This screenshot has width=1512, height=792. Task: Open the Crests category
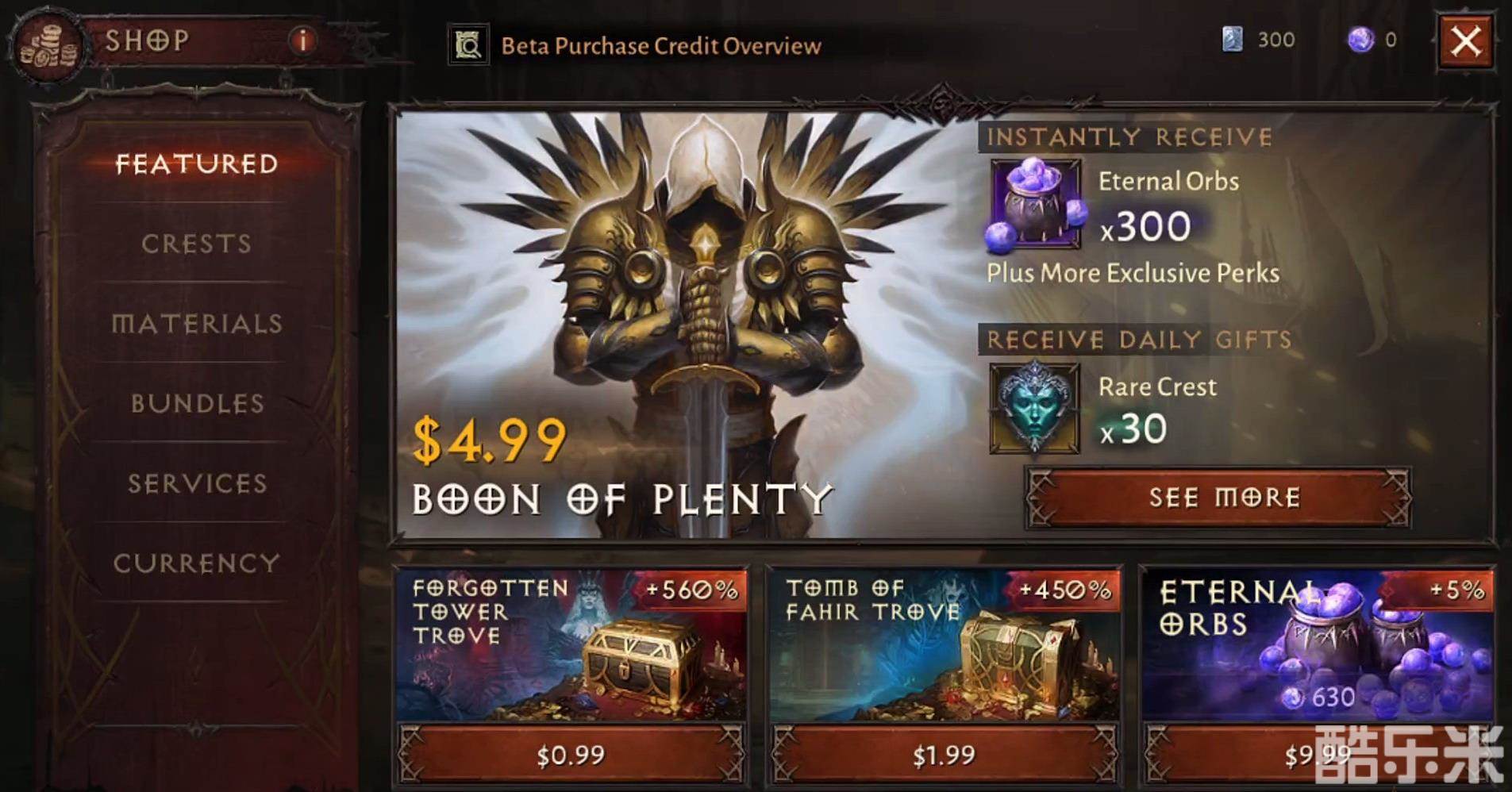pyautogui.click(x=197, y=244)
